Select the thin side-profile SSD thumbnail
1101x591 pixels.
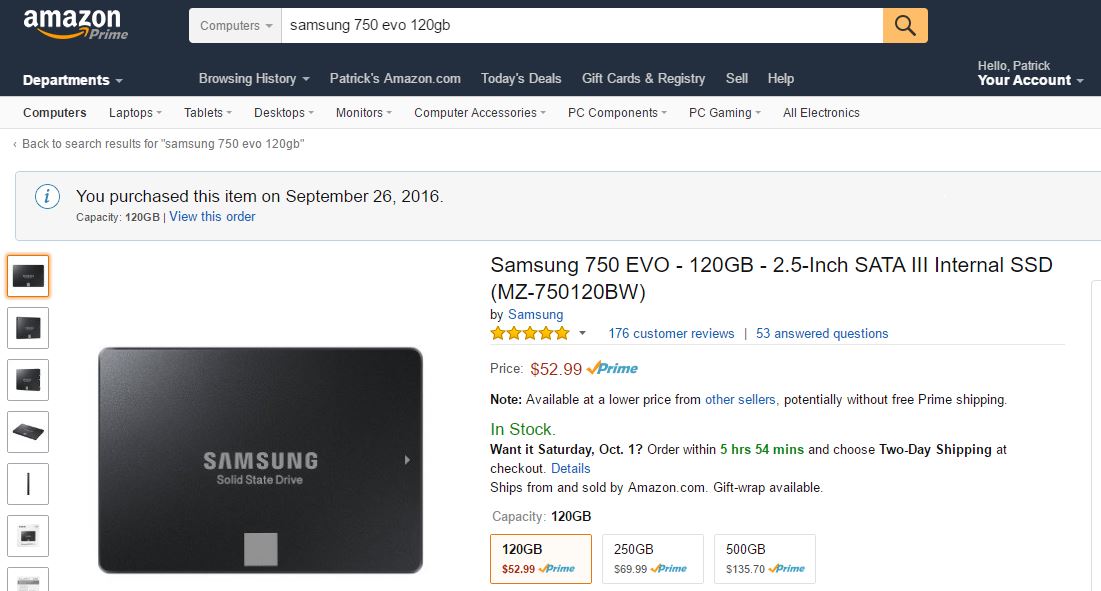(28, 484)
